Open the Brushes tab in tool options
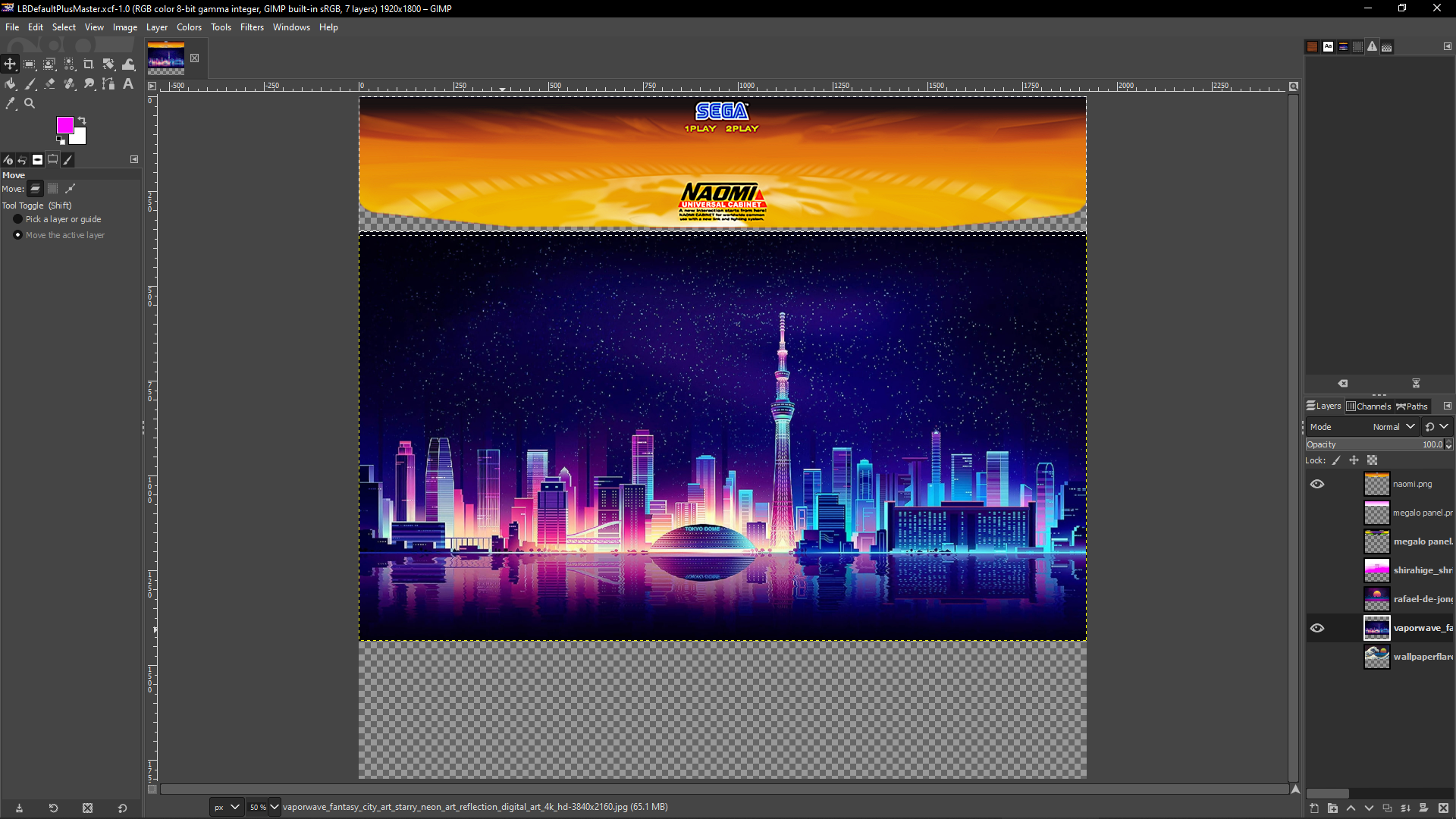 [x=67, y=160]
